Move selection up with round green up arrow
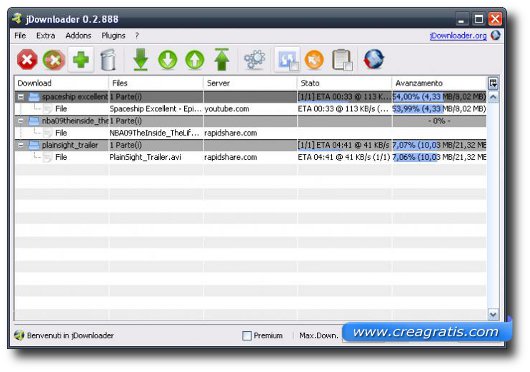The width and height of the screenshot is (530, 372). 195,60
